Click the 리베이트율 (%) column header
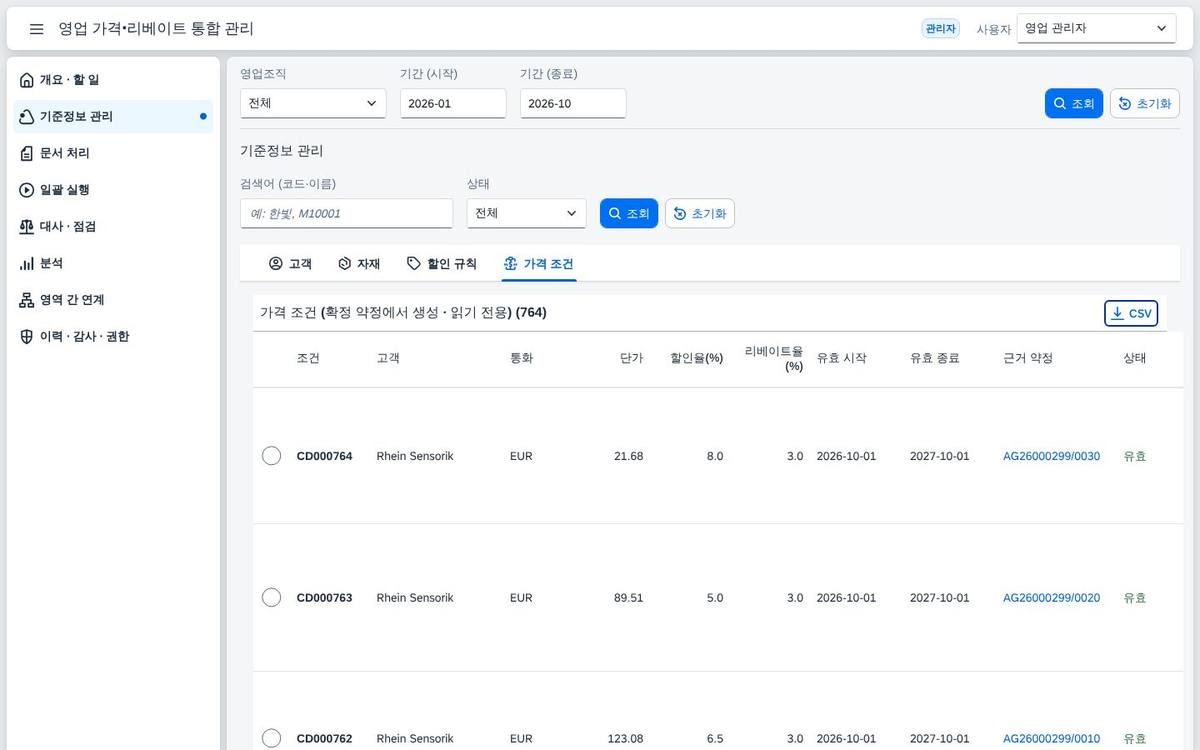Screen dimensions: 1200x750 point(774,358)
